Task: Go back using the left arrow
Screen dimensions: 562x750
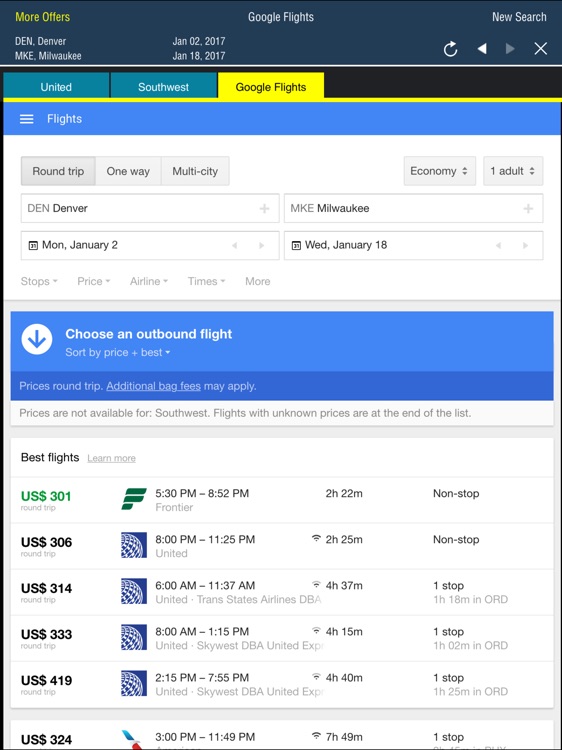Action: (x=482, y=49)
